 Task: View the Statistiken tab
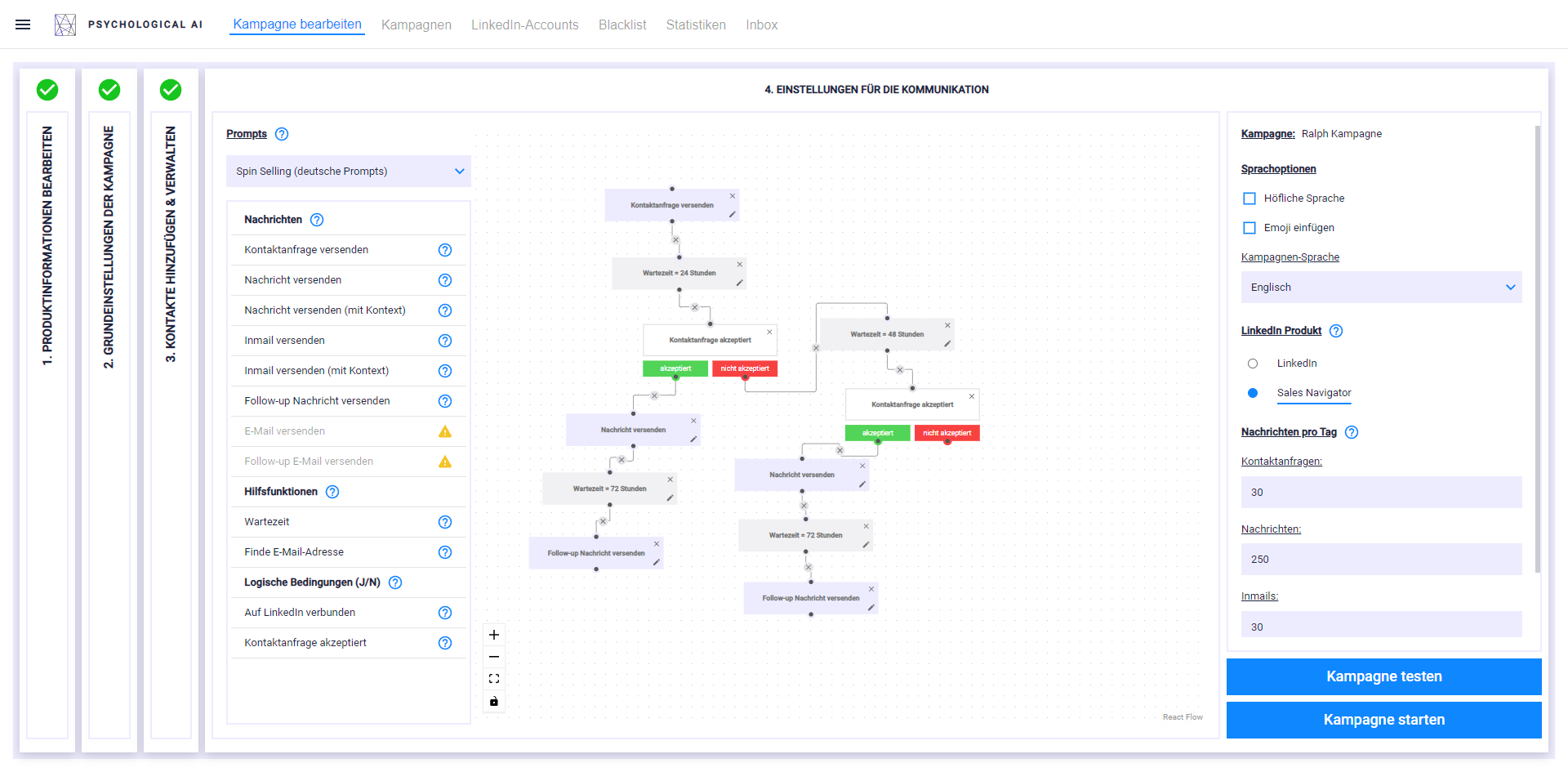click(x=696, y=25)
